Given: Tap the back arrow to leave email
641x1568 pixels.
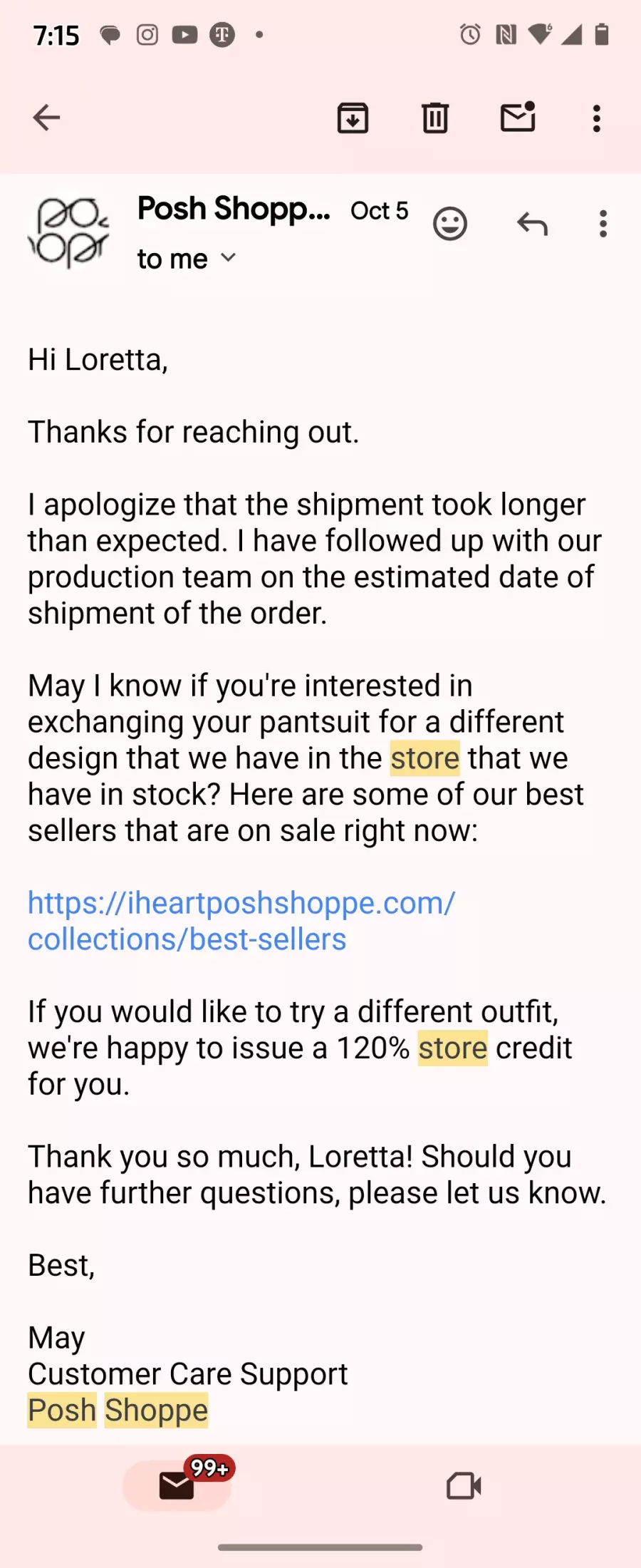Looking at the screenshot, I should 46,118.
